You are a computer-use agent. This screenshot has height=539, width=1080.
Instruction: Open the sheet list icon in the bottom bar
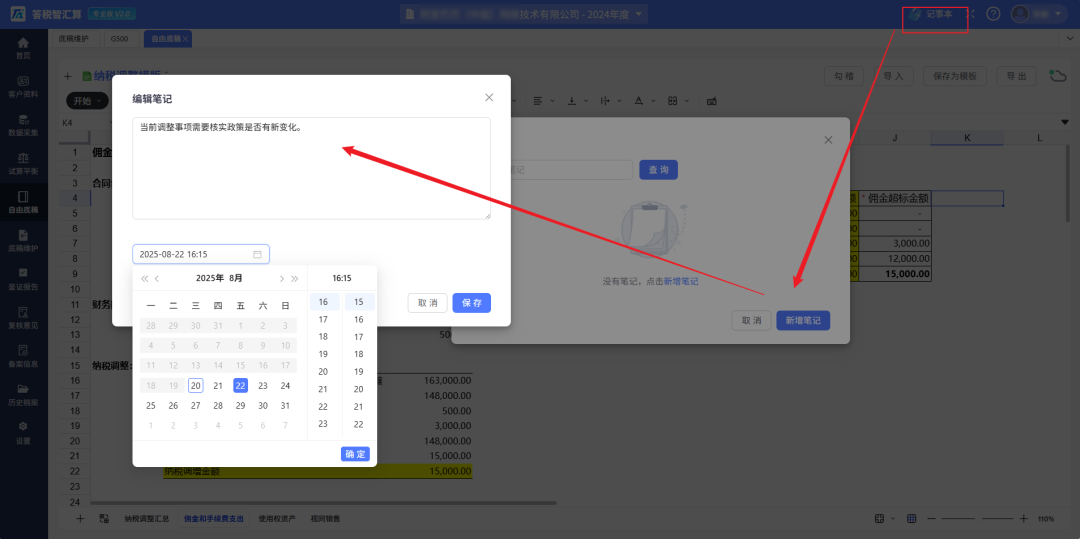pos(104,518)
